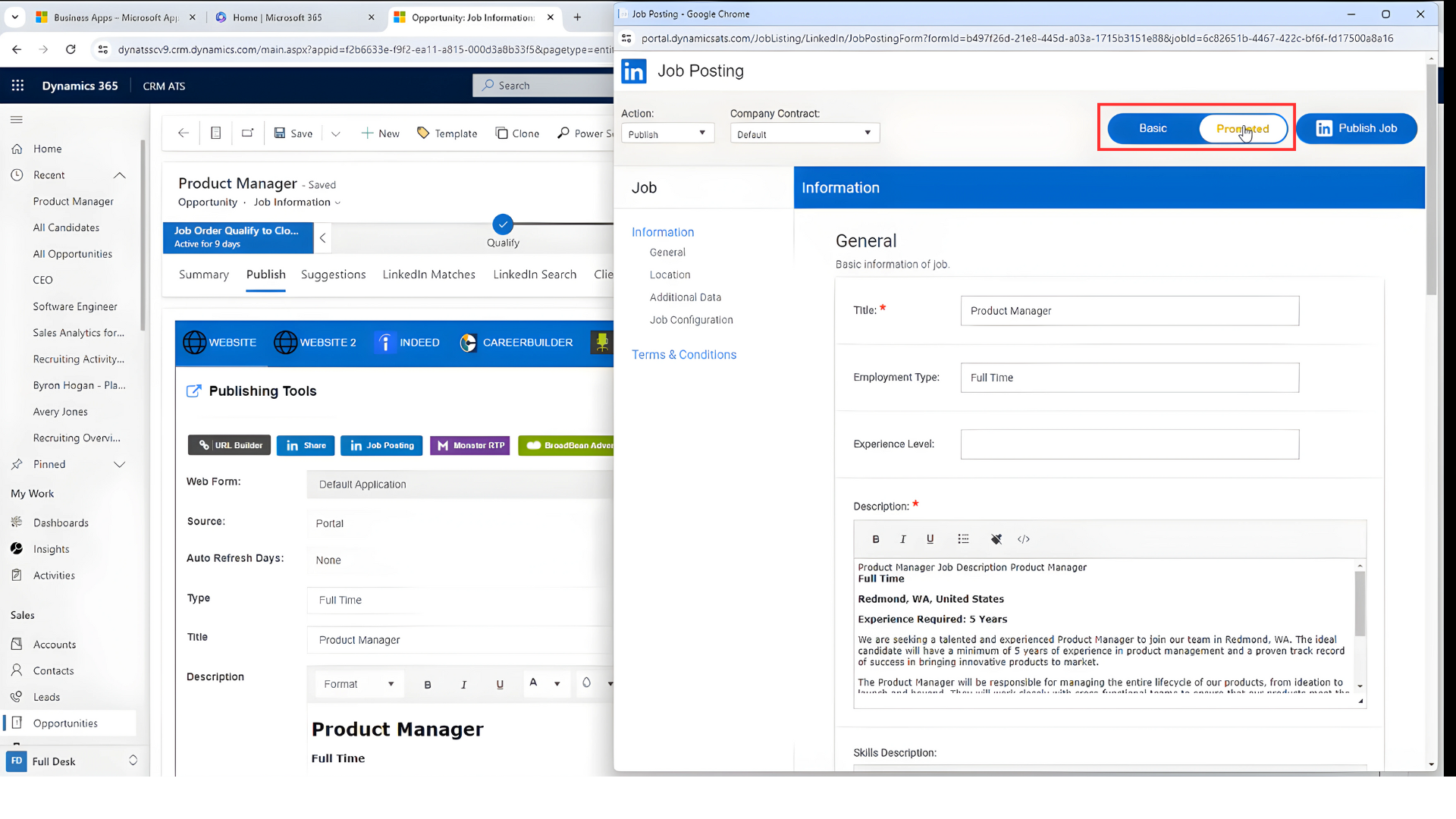
Task: Open the Summary tab
Action: pyautogui.click(x=203, y=275)
